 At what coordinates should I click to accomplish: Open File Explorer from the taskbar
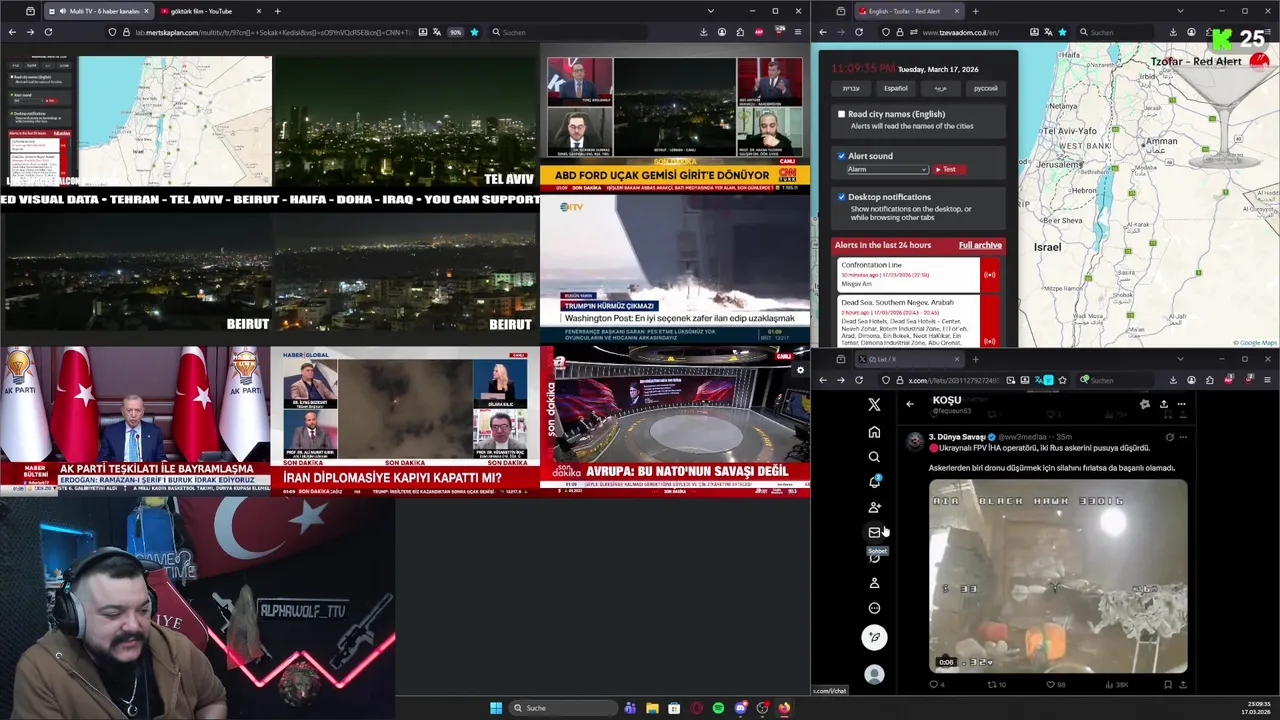[652, 708]
